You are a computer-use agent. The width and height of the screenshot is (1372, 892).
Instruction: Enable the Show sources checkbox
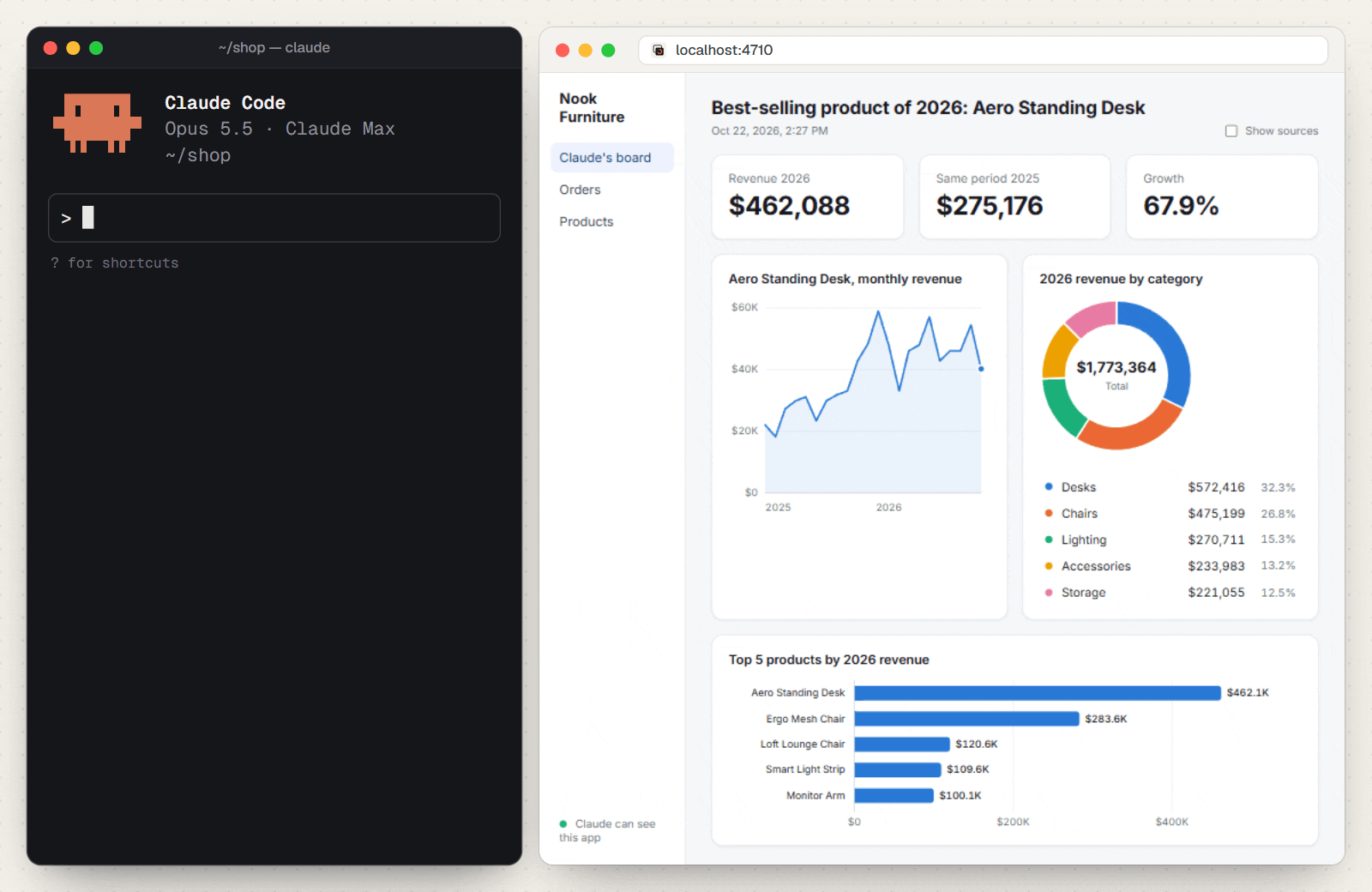1231,131
